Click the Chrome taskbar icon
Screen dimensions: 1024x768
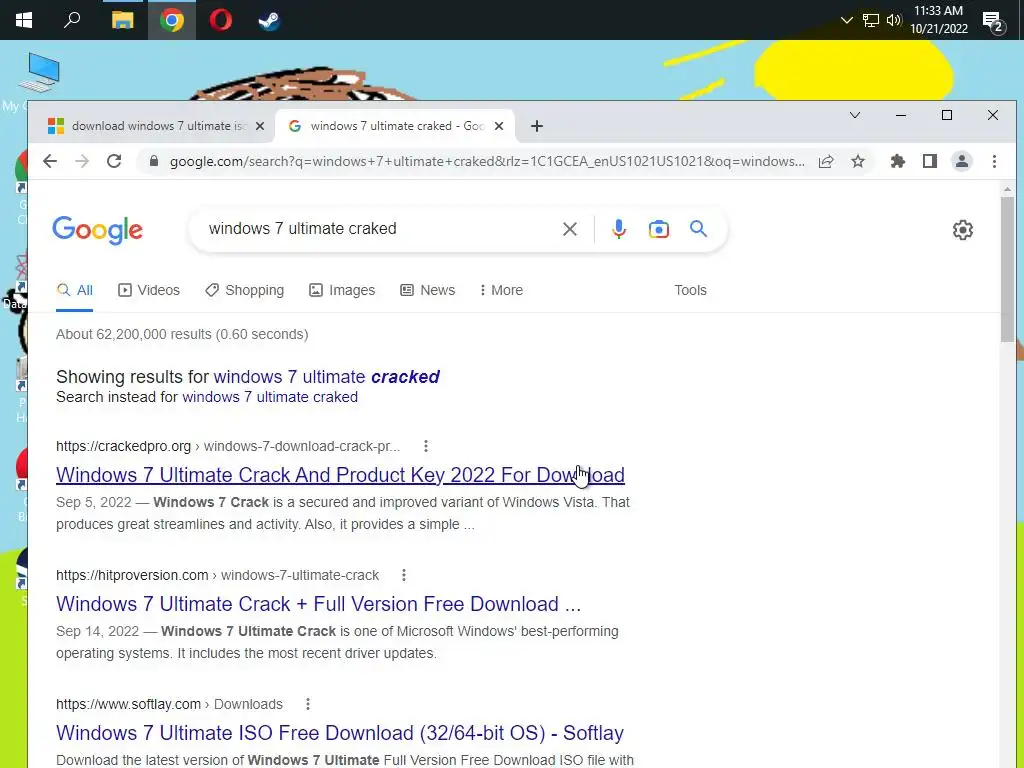tap(172, 20)
